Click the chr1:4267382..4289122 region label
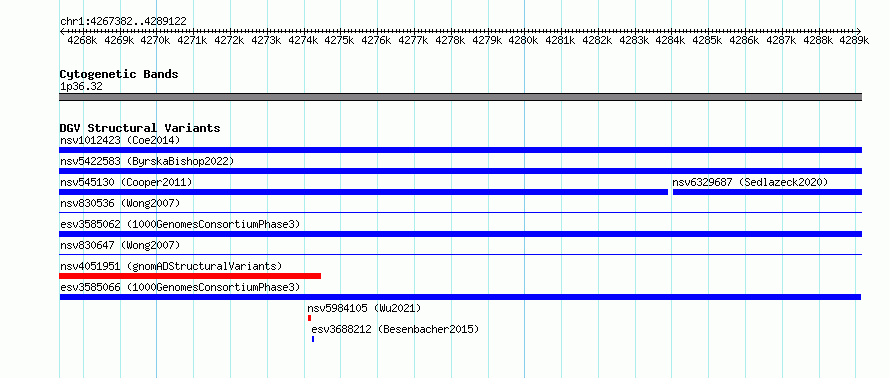890x378 pixels. coord(123,21)
